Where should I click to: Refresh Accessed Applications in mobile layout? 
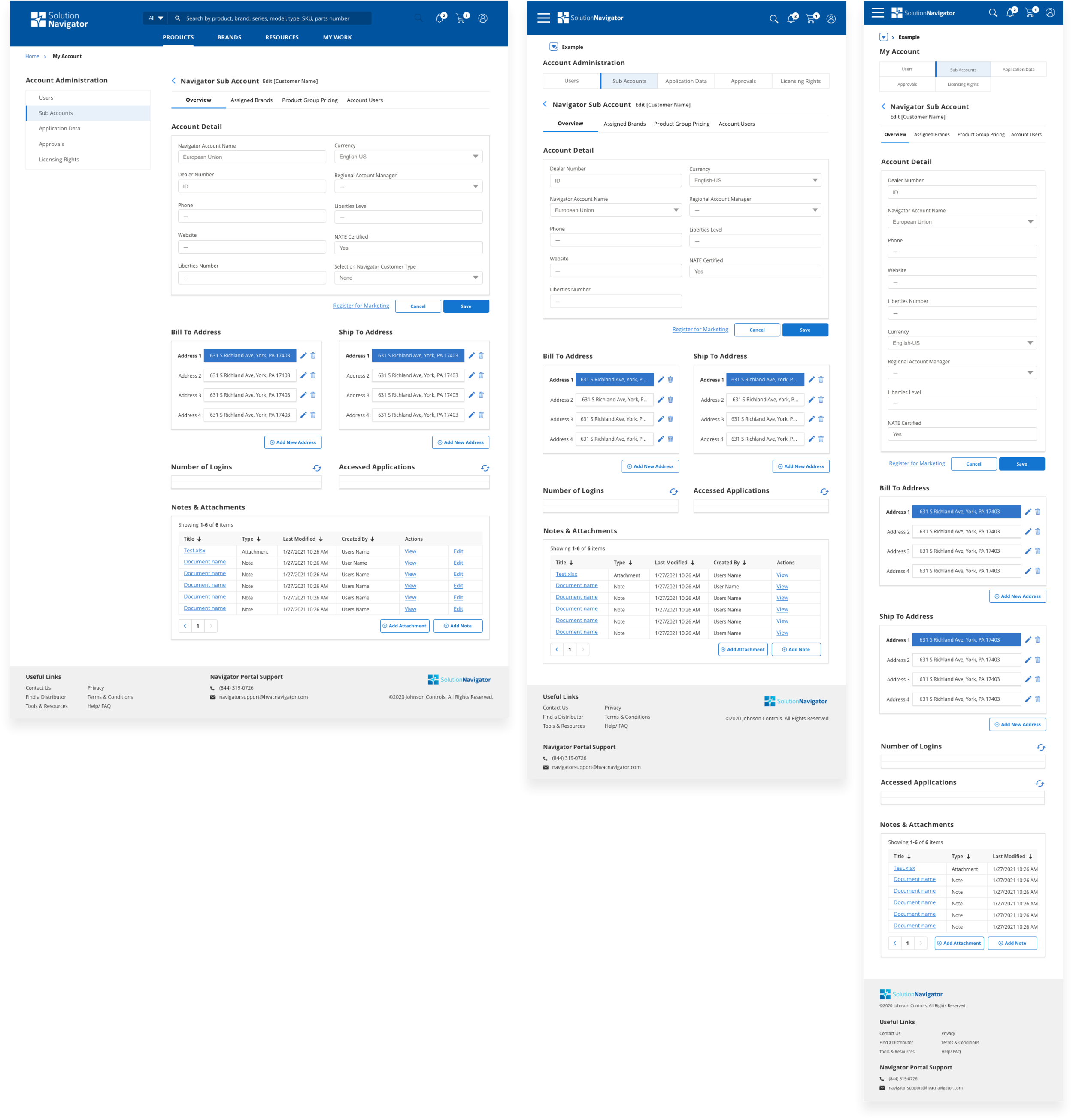1039,784
